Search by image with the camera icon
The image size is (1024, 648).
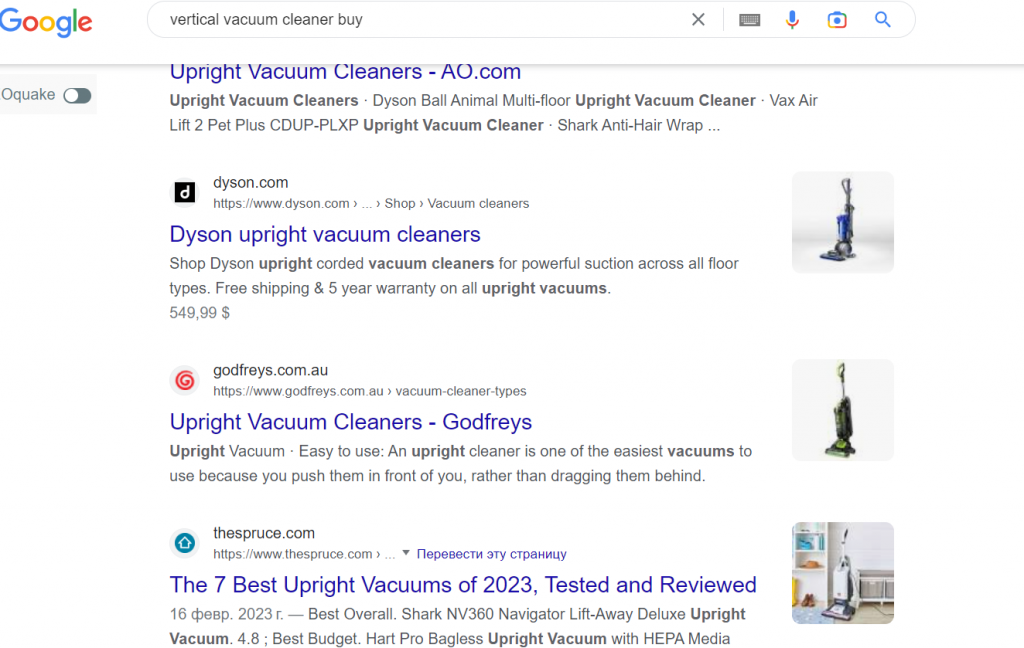(x=837, y=20)
